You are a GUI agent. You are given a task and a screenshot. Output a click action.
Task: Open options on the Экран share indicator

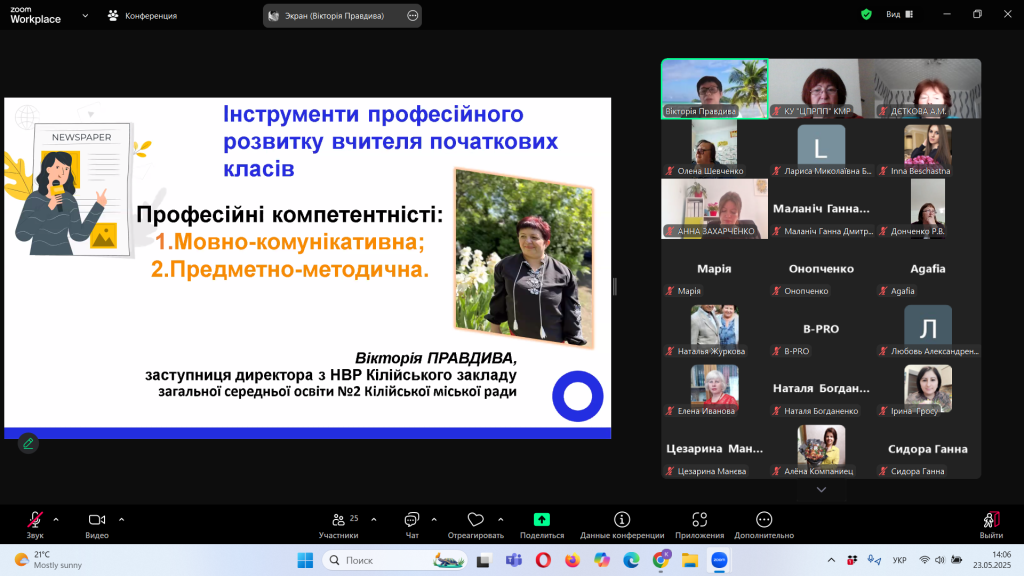click(413, 16)
